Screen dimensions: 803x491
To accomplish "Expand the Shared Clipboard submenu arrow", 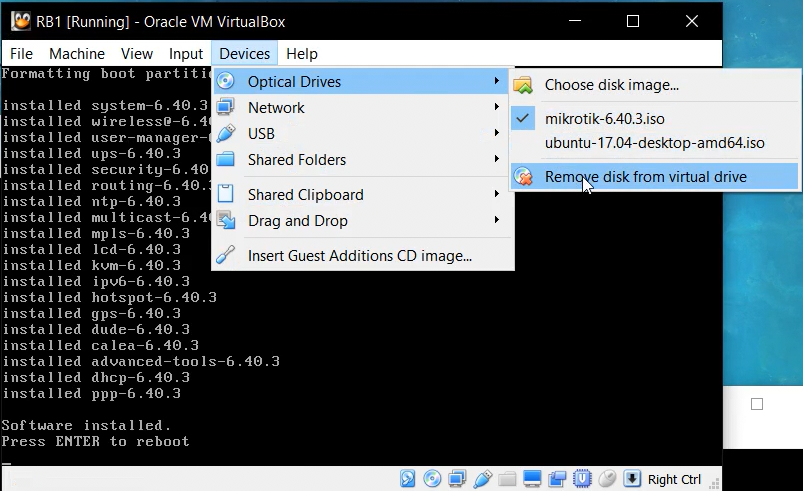I will (496, 194).
